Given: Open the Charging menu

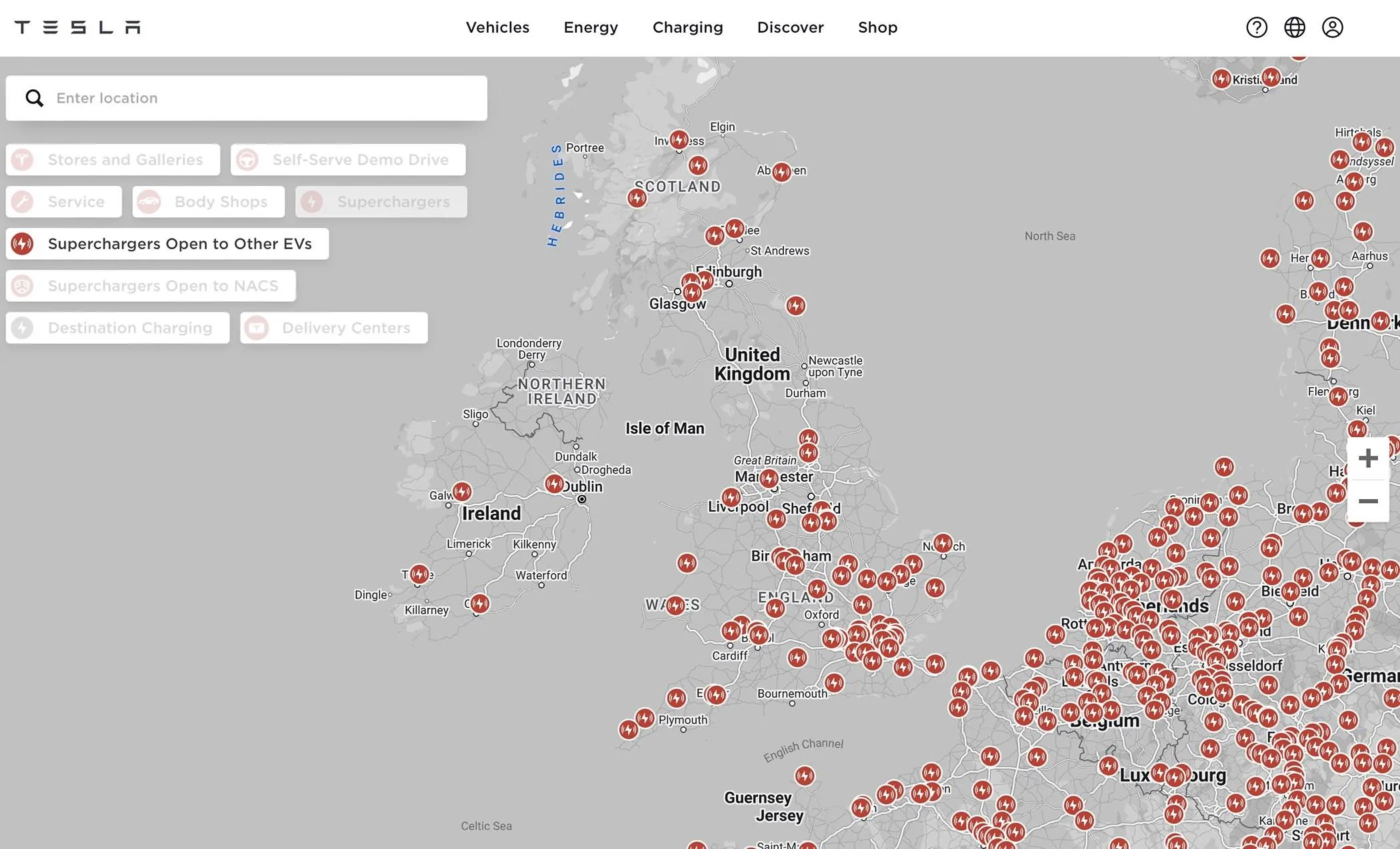Looking at the screenshot, I should point(687,27).
